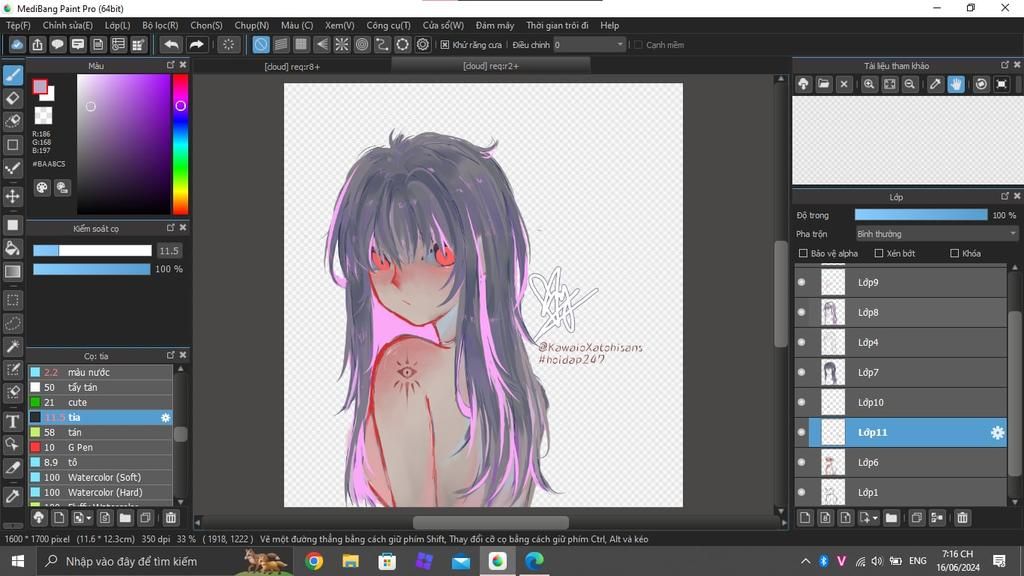Toggle Khử răng cưa checkbox

[445, 45]
